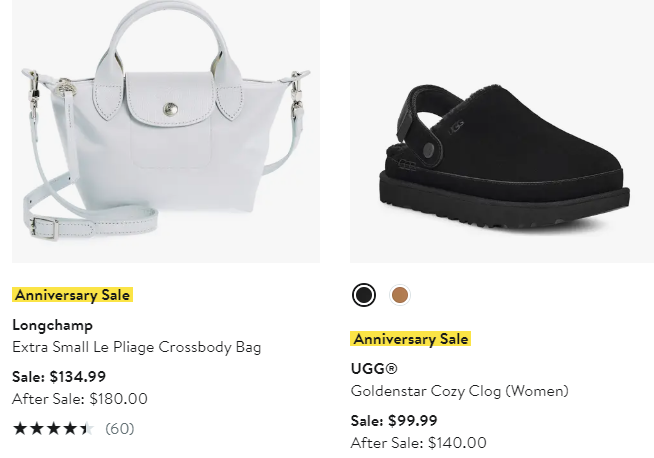This screenshot has height=458, width=654.
Task: Open Goldenstar Cozy Clog (Women) product link
Action: click(x=459, y=391)
